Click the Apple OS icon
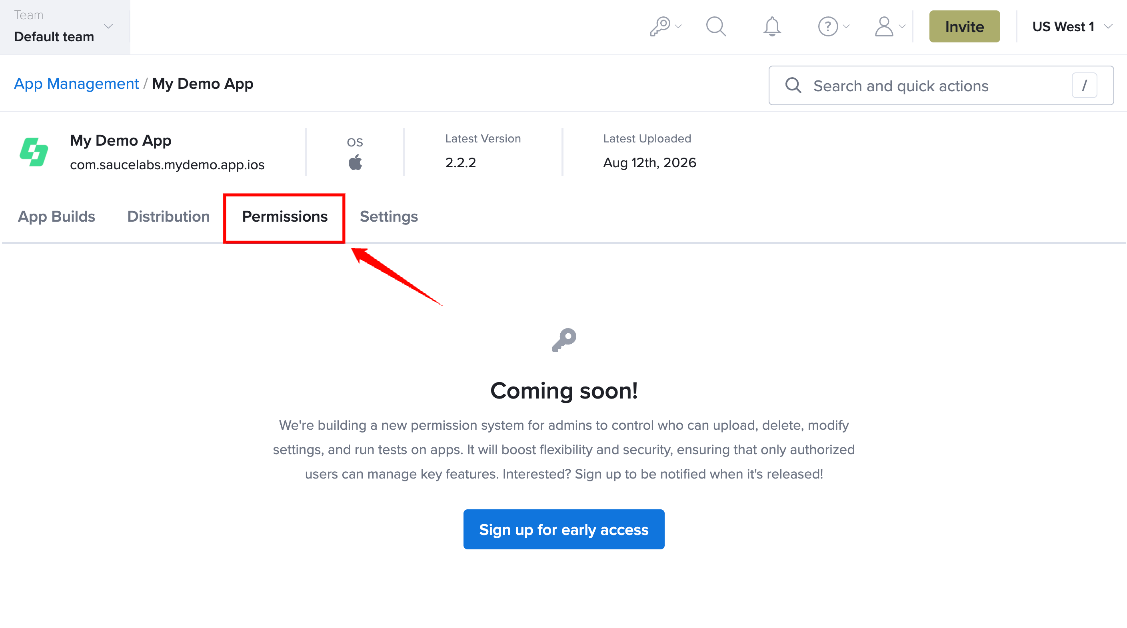 [x=355, y=162]
